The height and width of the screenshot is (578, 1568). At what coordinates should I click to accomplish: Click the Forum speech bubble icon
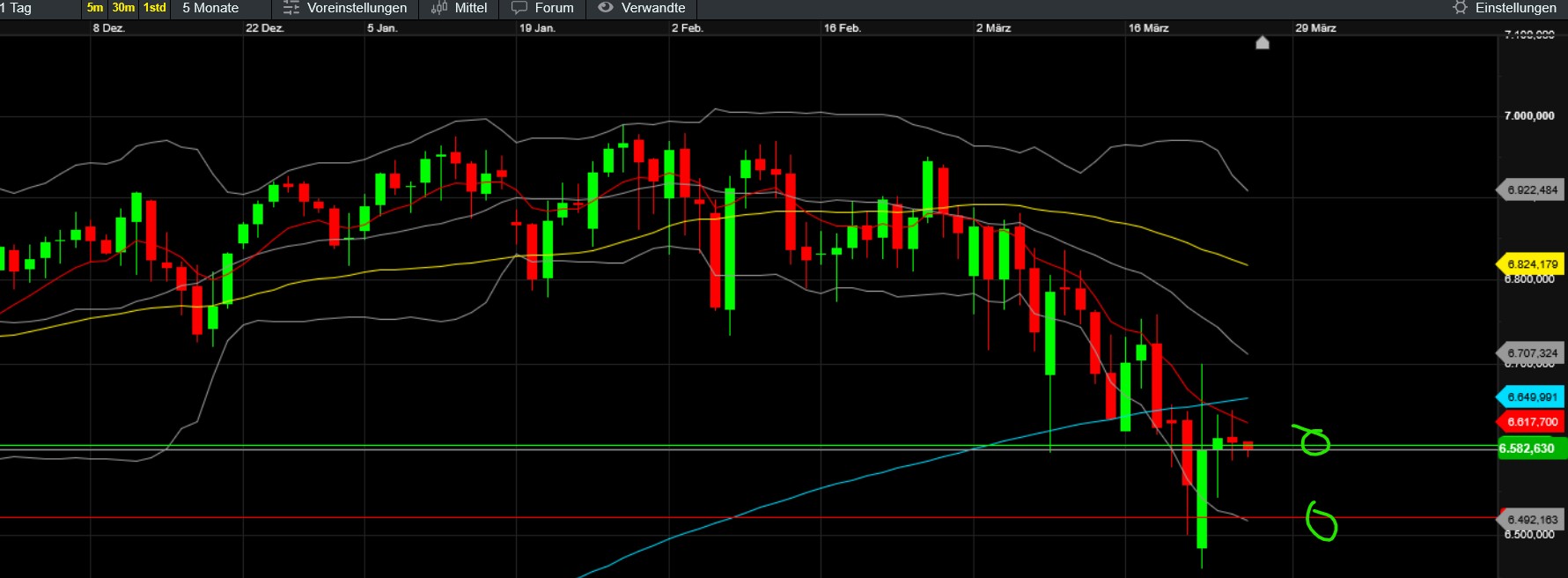tap(519, 8)
